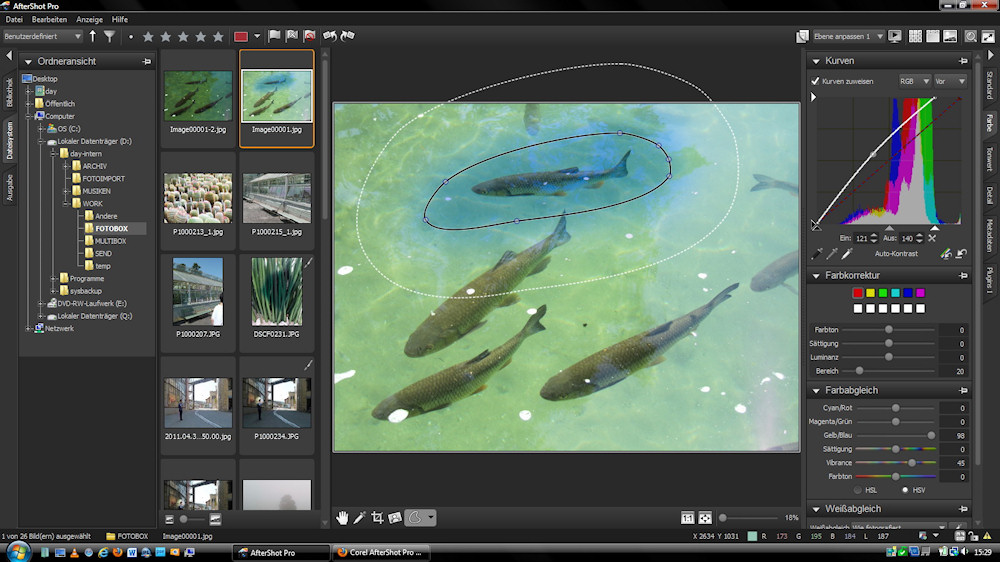
Task: Rotate image left with toolbar icon
Action: pos(329,37)
